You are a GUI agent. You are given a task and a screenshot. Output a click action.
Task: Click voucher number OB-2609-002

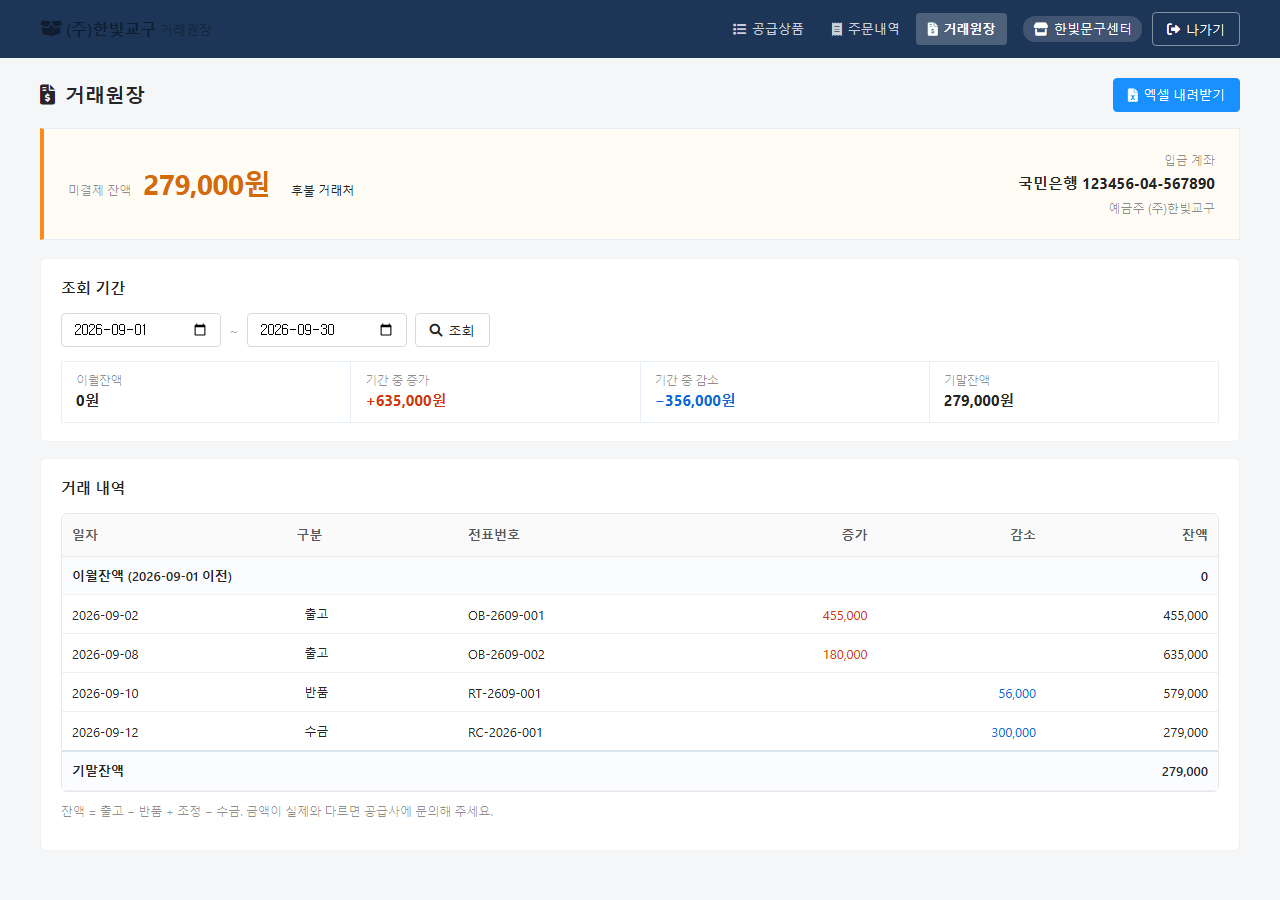[x=506, y=654]
